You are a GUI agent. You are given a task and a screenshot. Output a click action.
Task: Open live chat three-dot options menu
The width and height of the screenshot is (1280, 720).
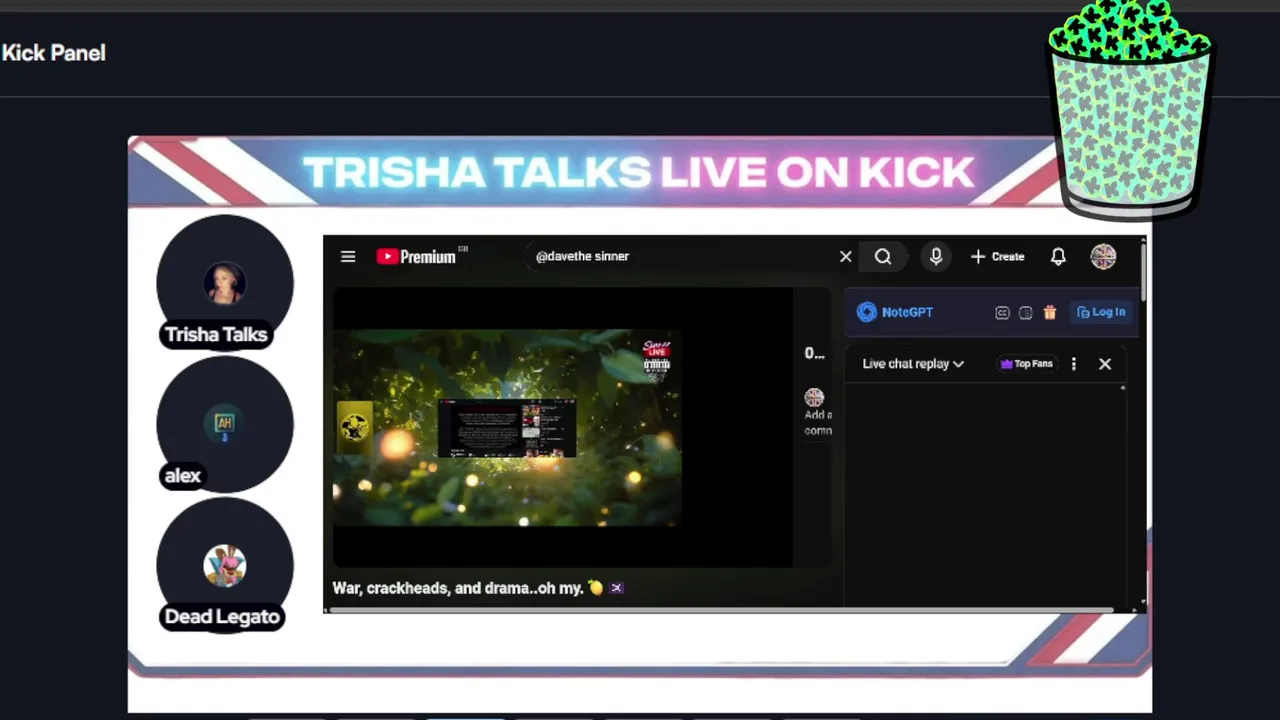point(1074,364)
